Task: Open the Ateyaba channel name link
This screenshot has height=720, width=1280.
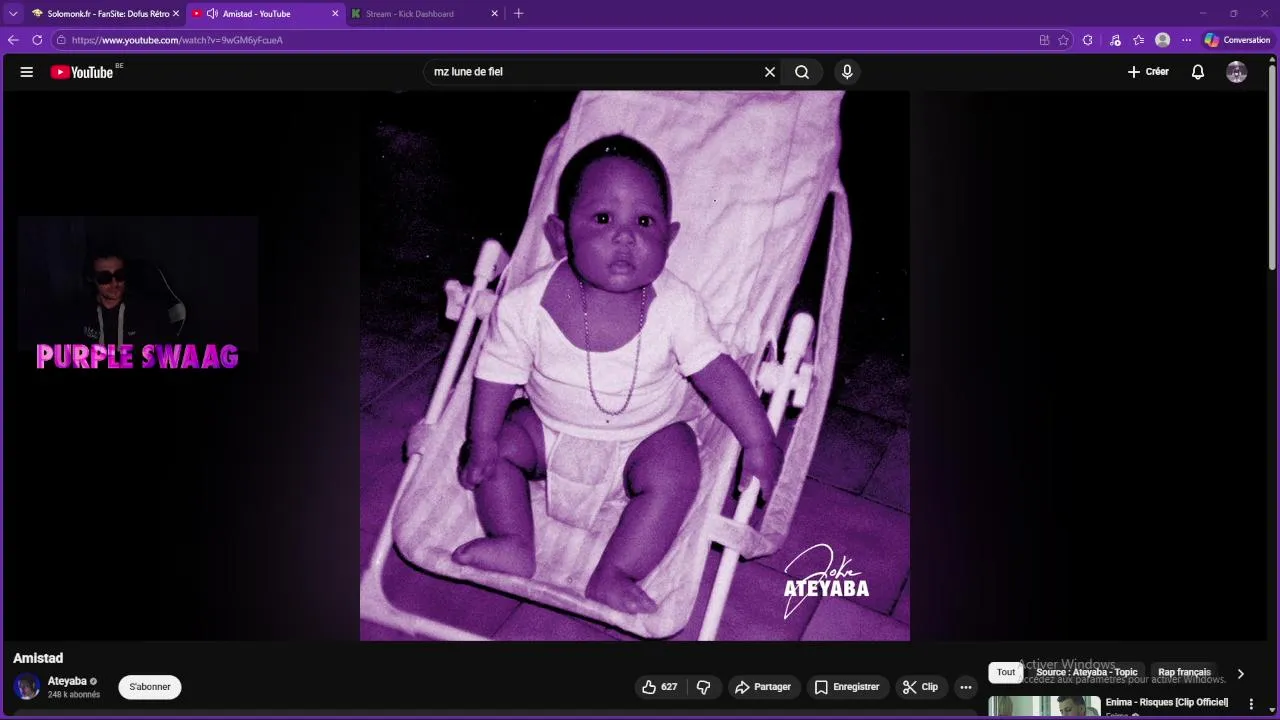Action: pos(67,681)
